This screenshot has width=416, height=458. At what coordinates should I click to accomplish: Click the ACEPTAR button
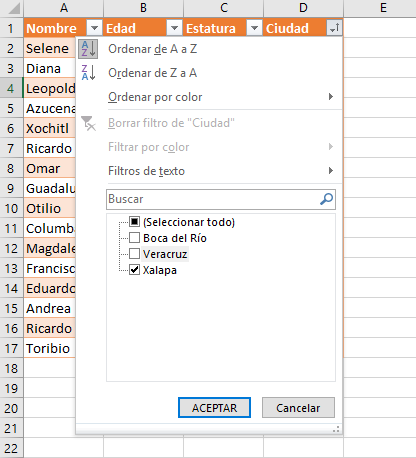click(214, 408)
